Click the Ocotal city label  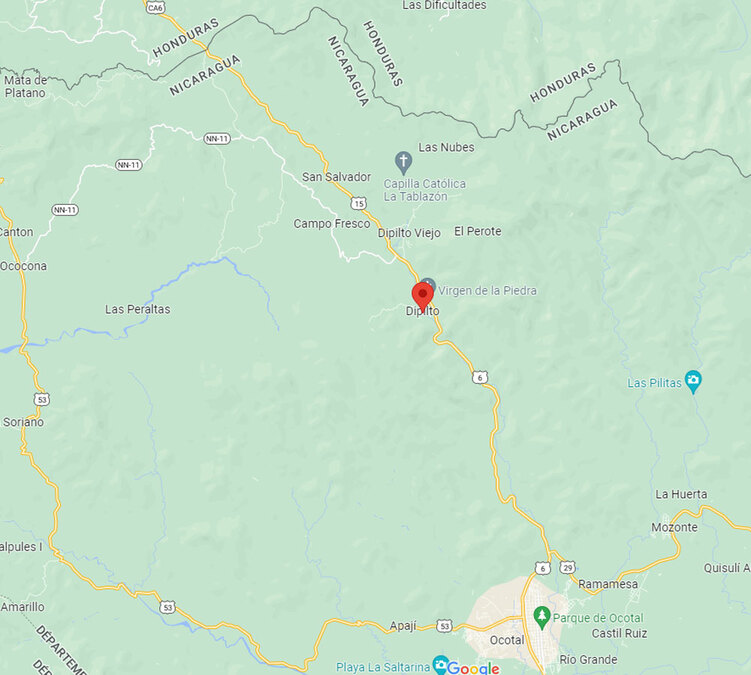click(507, 640)
